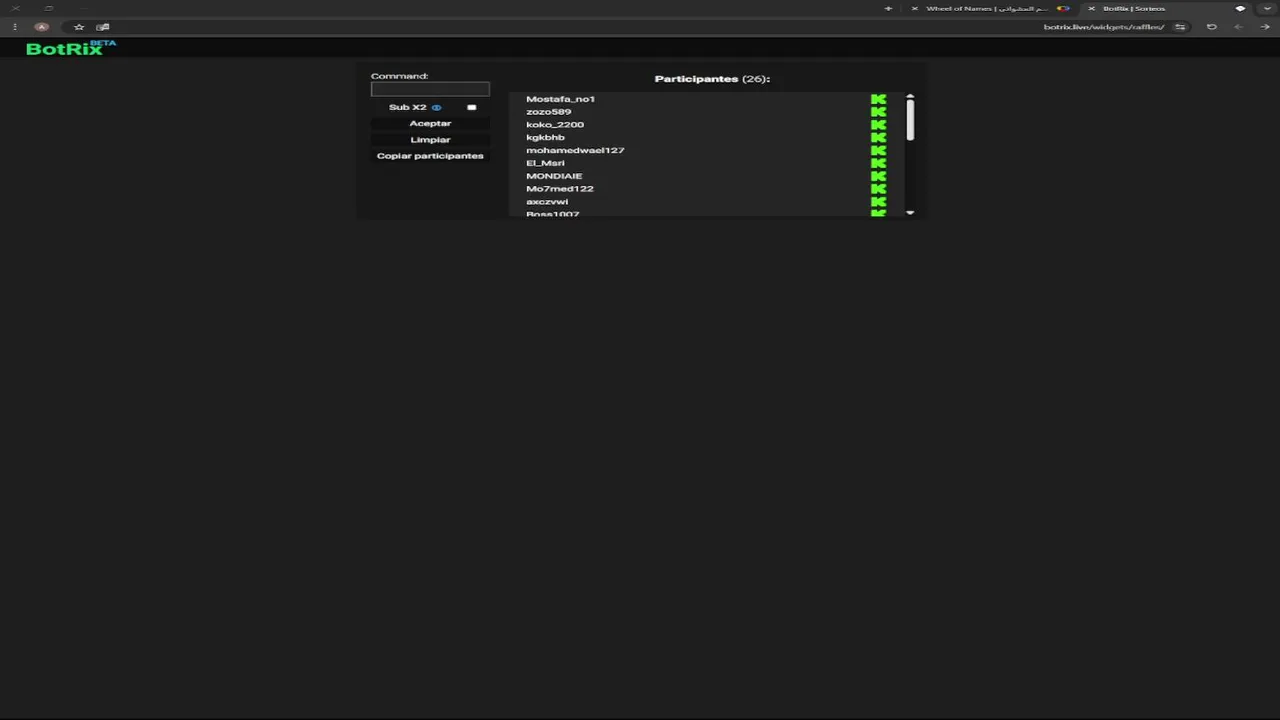Select participant axczvwi
The width and height of the screenshot is (1280, 720).
[x=547, y=202]
